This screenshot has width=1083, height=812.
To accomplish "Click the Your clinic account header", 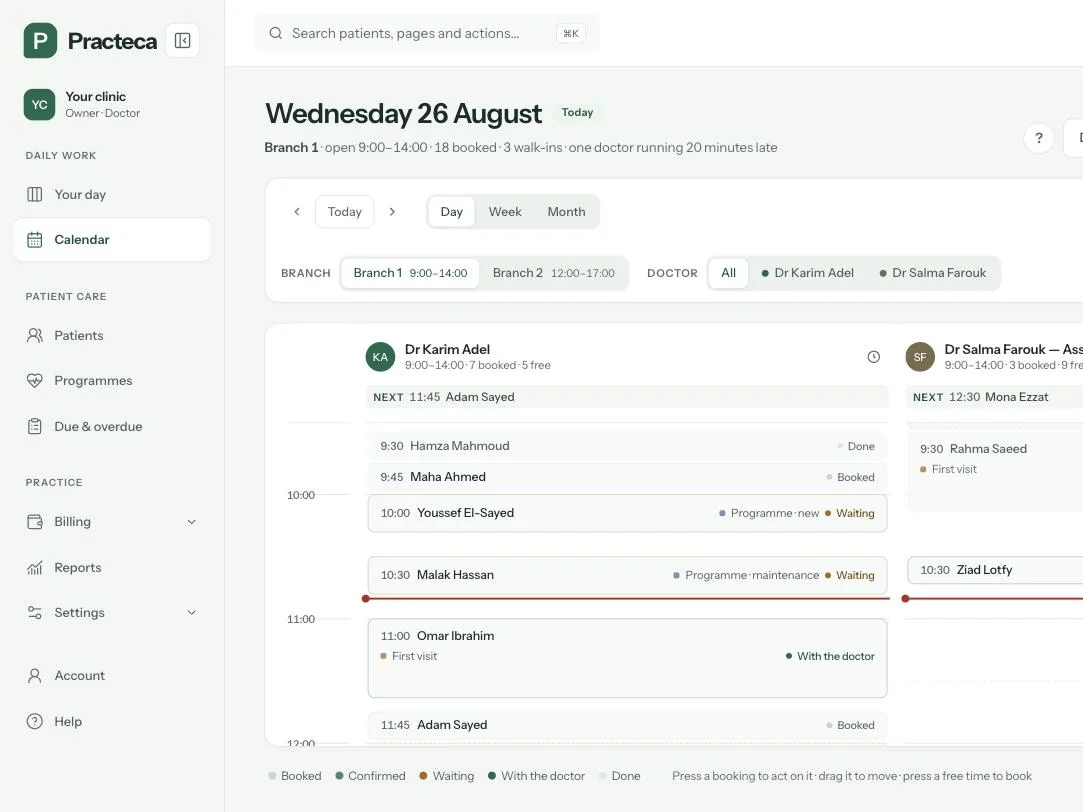I will [112, 105].
